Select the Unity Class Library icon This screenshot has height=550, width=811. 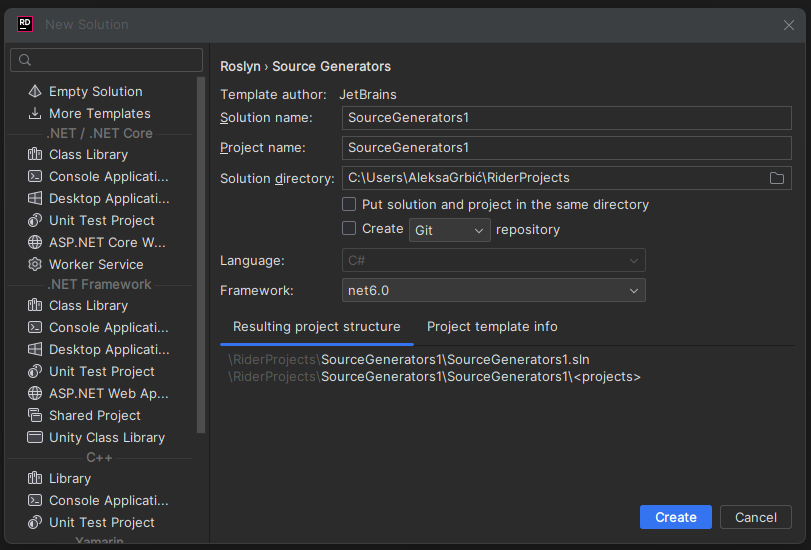(x=35, y=437)
